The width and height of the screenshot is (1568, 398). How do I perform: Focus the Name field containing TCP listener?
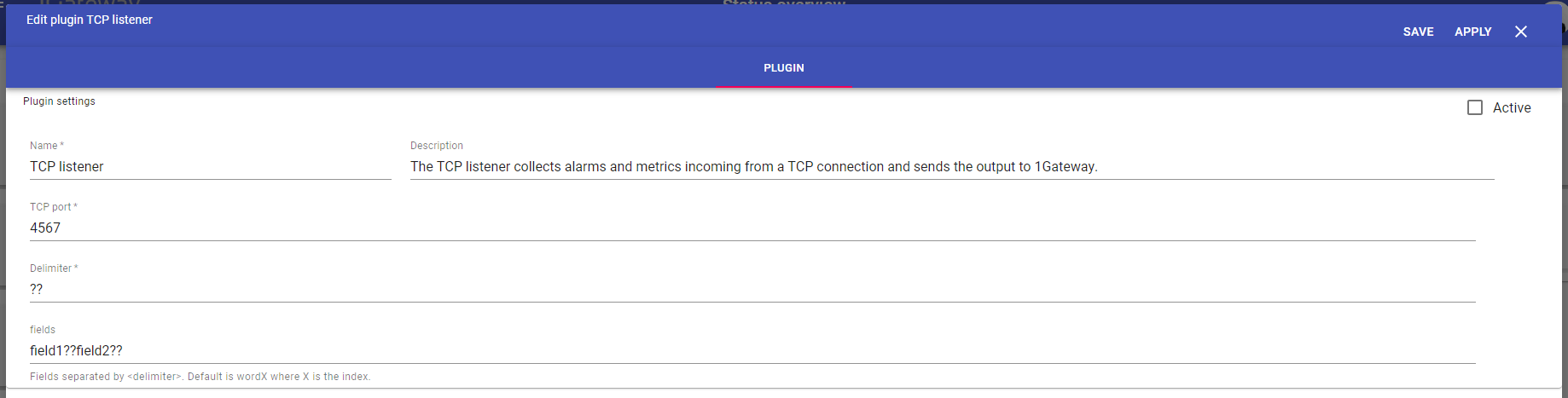click(210, 167)
